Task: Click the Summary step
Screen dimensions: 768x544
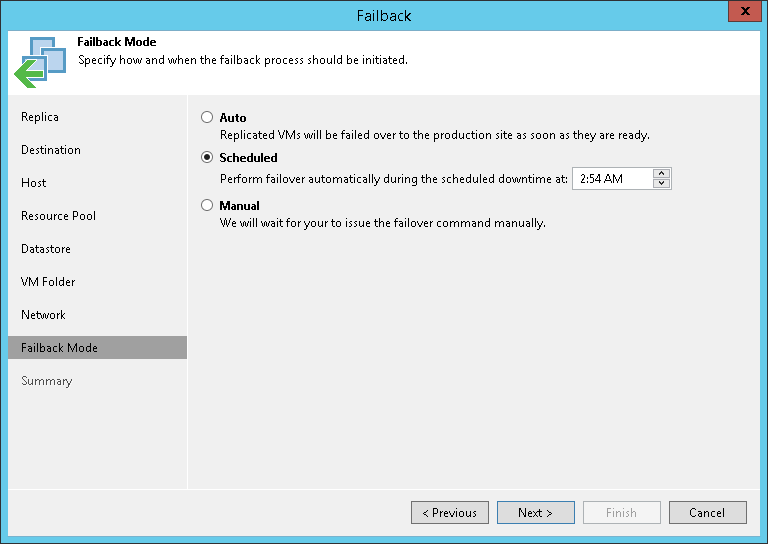Action: pos(46,381)
